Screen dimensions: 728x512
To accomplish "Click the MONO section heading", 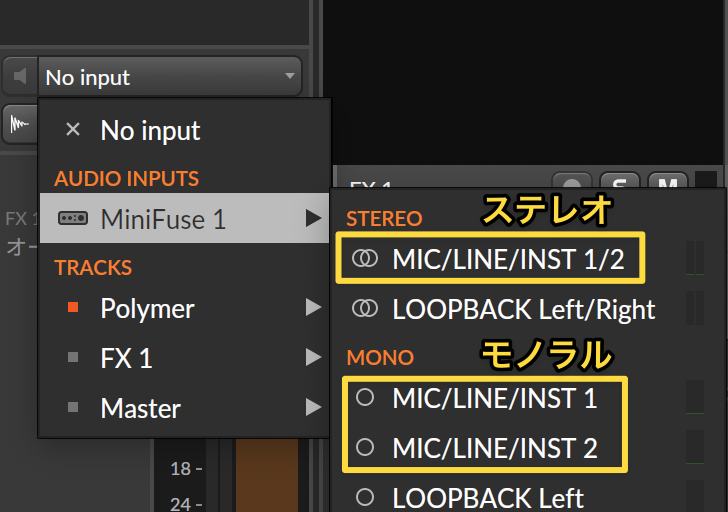I will coord(380,358).
